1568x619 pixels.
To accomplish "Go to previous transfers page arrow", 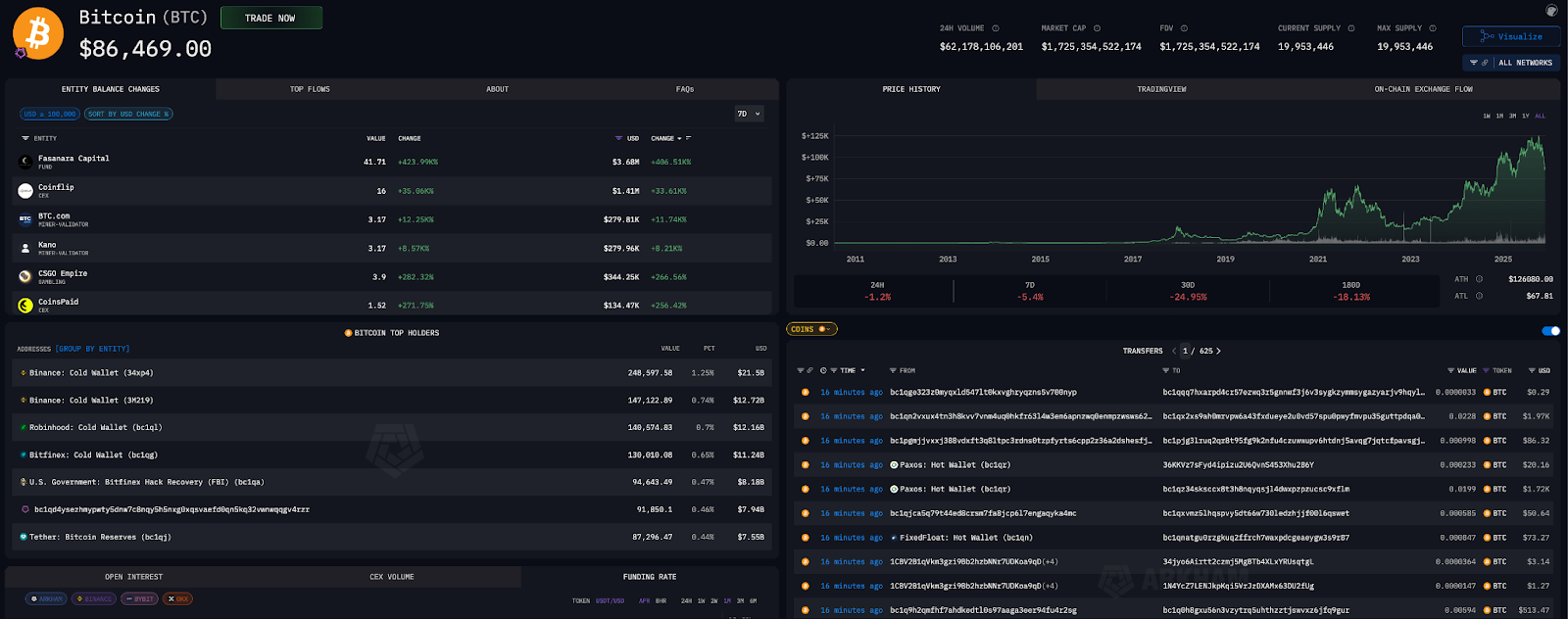I will tap(1174, 351).
